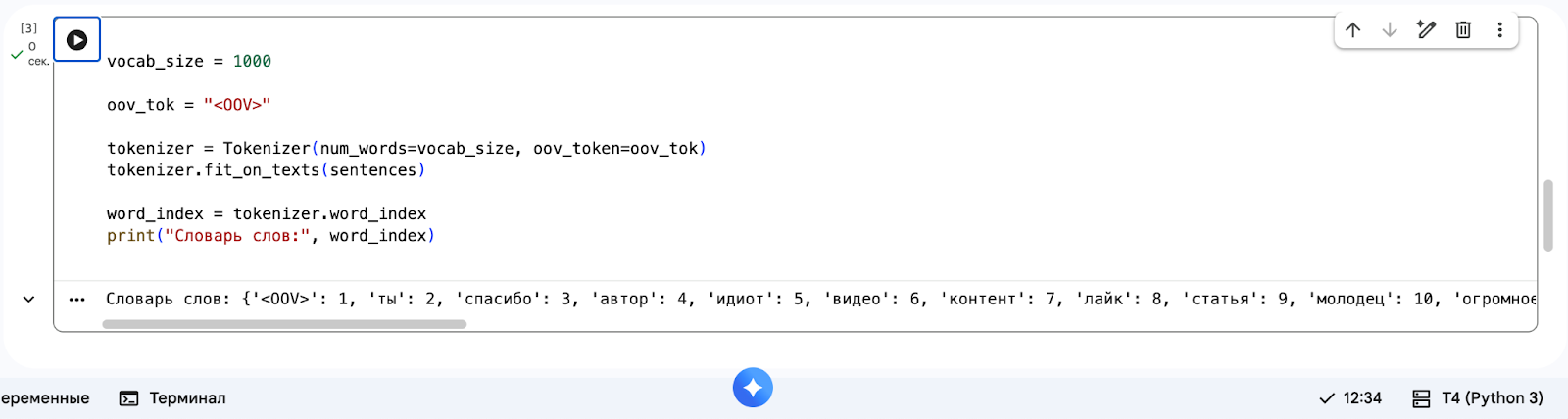Click the Терминал terminal icon
This screenshot has height=419, width=1568.
tap(128, 398)
